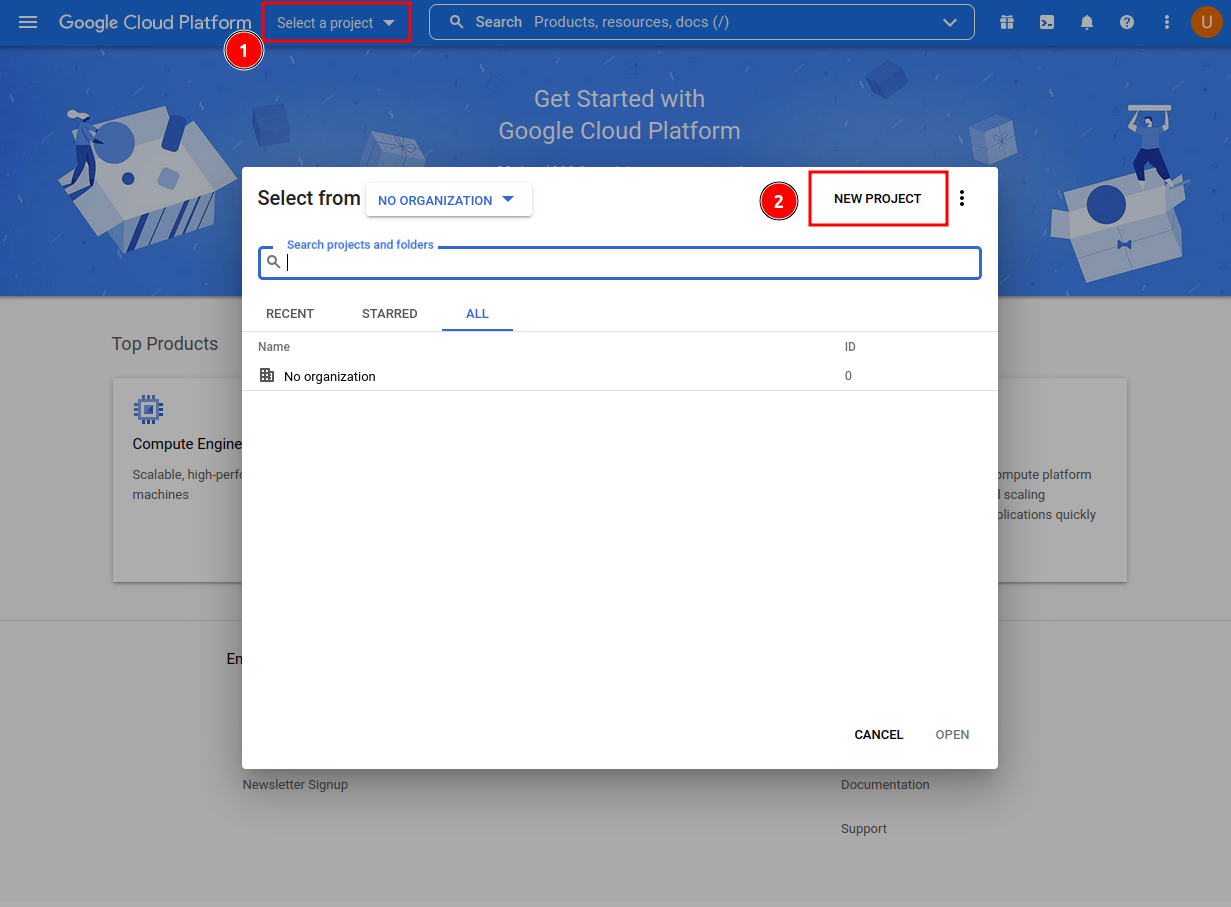Open the hamburger navigation menu
Viewport: 1231px width, 907px height.
pyautogui.click(x=28, y=22)
